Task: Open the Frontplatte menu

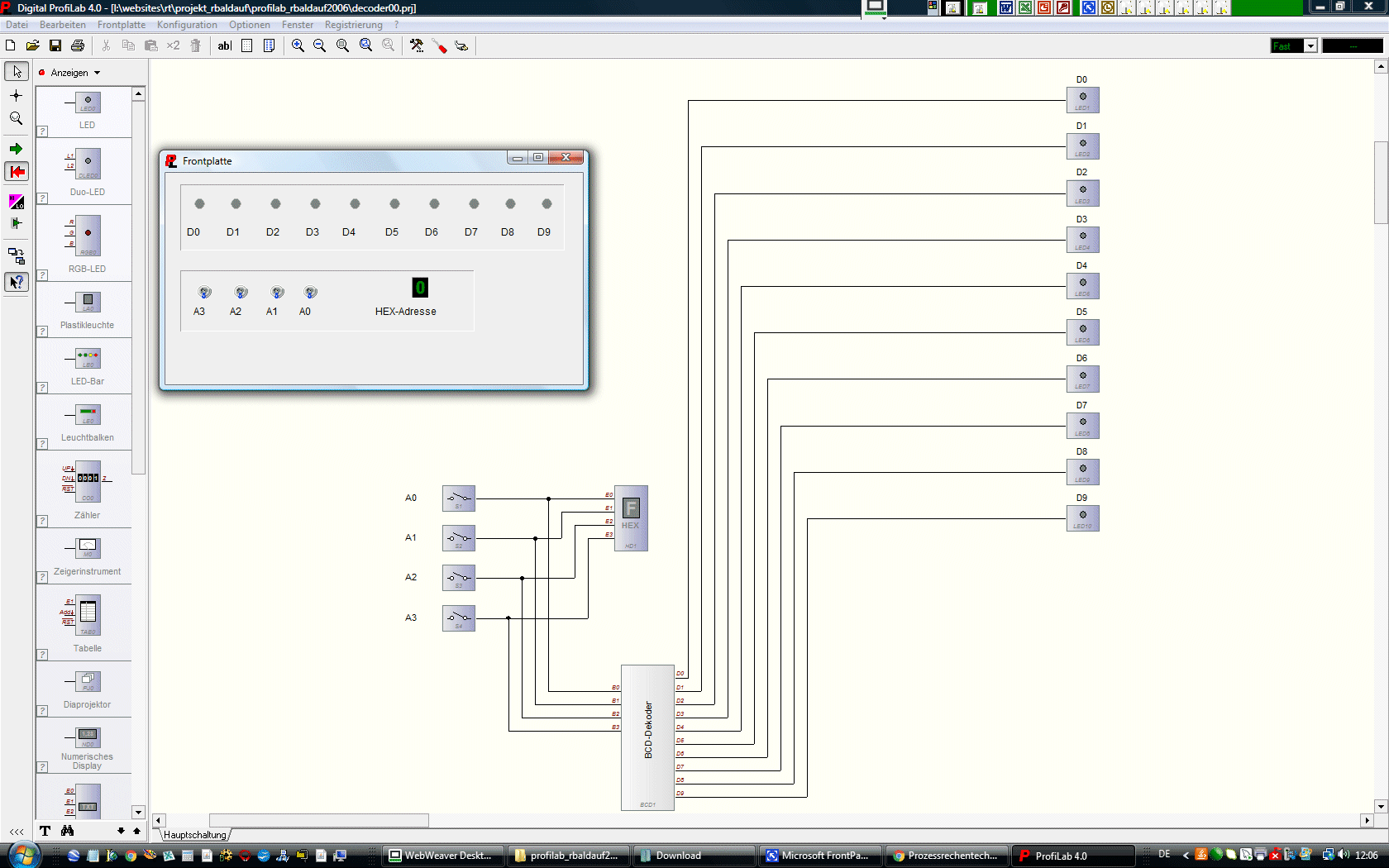Action: coord(122,25)
